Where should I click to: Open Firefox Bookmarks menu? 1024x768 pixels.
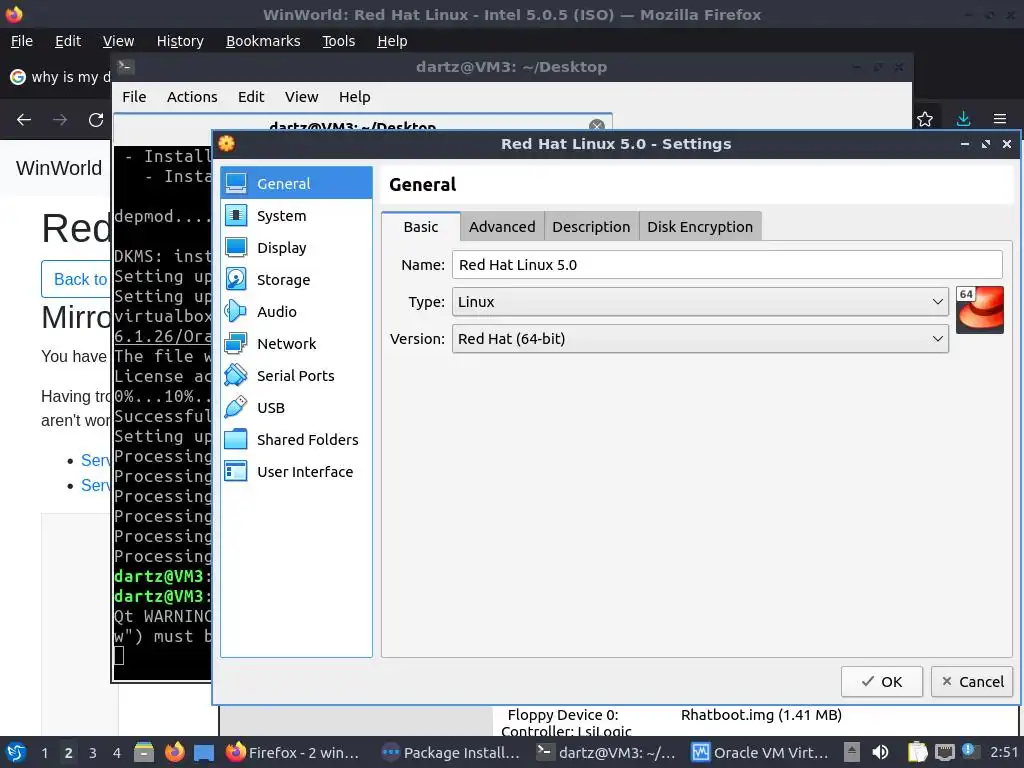[x=263, y=41]
